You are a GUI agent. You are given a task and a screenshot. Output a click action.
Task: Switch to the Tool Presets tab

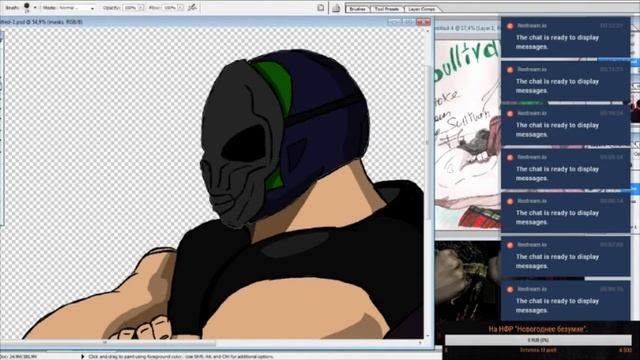pyautogui.click(x=387, y=9)
